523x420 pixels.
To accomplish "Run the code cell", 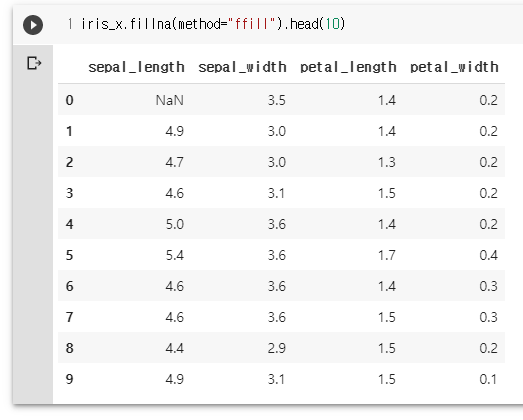I will 33,25.
